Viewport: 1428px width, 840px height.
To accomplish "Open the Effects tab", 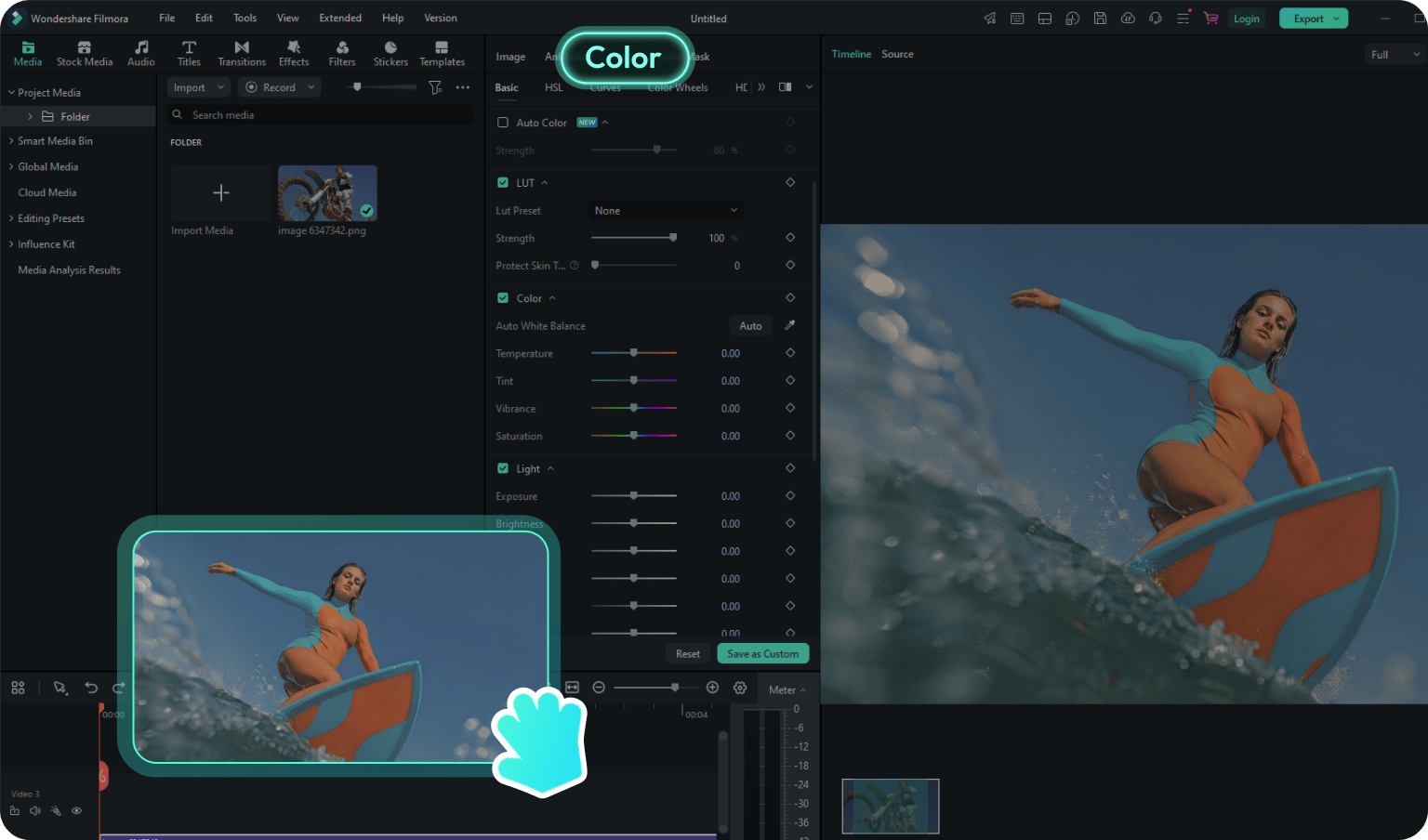I will [x=294, y=54].
